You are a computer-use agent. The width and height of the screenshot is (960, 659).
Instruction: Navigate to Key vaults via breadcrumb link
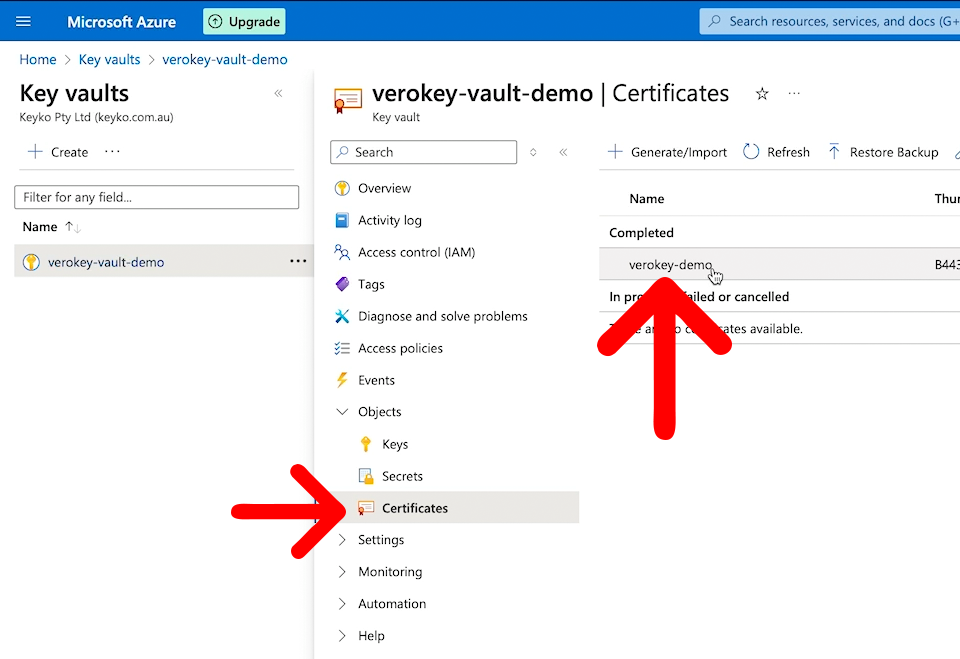coord(109,59)
